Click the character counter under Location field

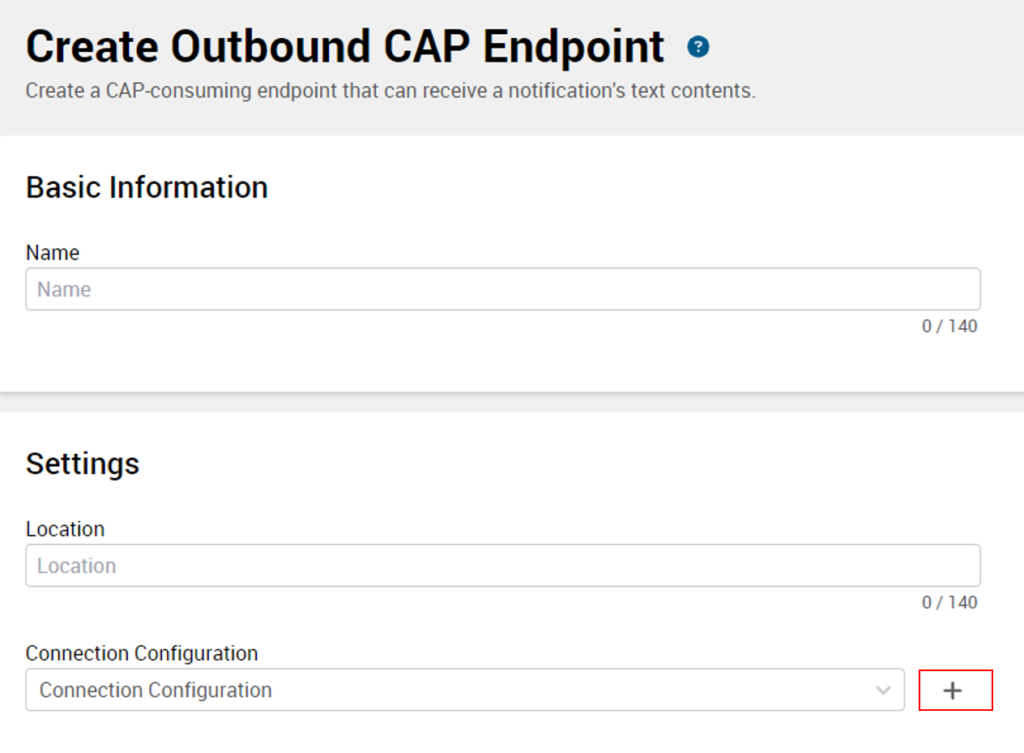tap(950, 602)
